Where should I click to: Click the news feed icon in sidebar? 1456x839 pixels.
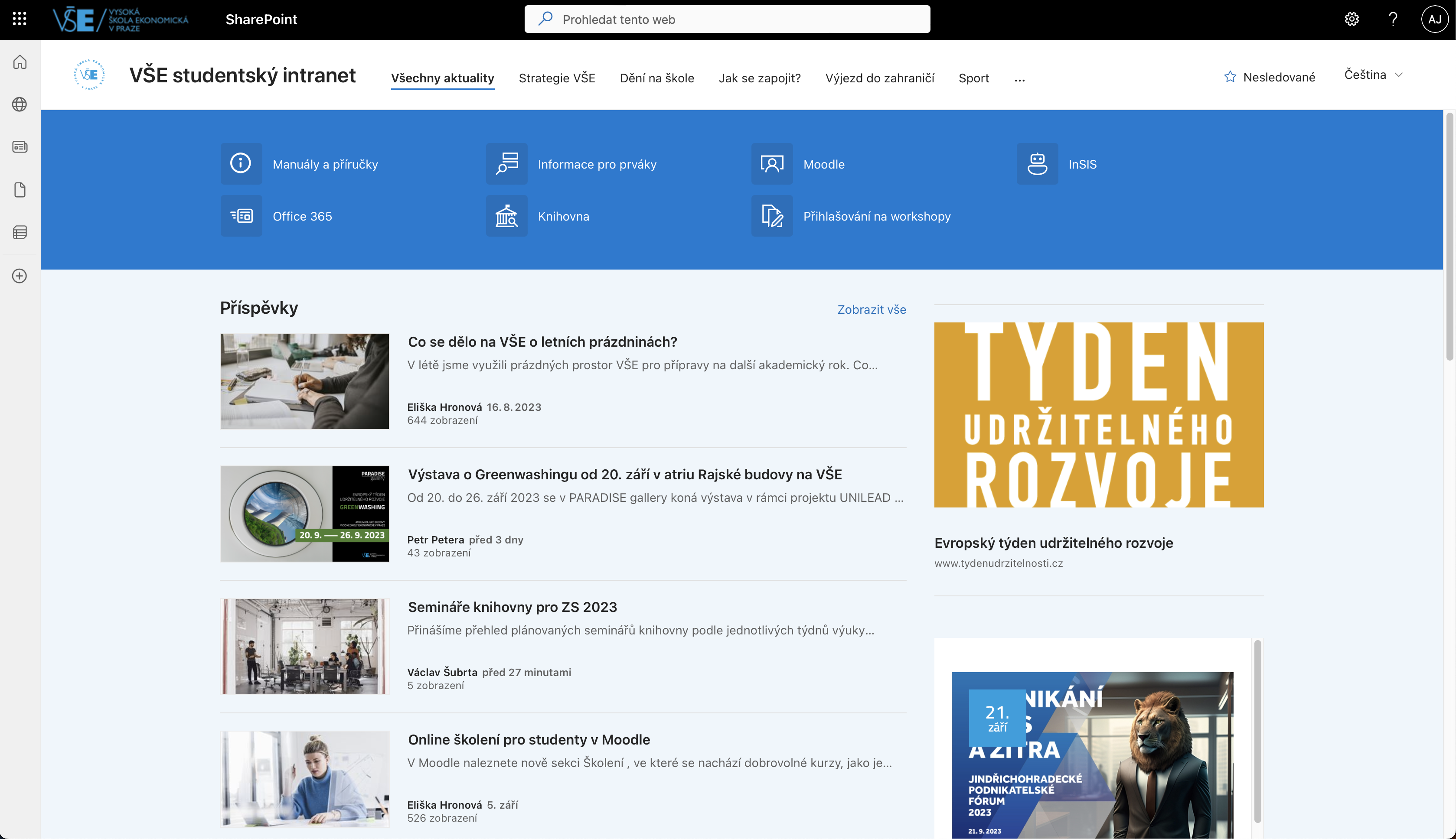tap(20, 147)
